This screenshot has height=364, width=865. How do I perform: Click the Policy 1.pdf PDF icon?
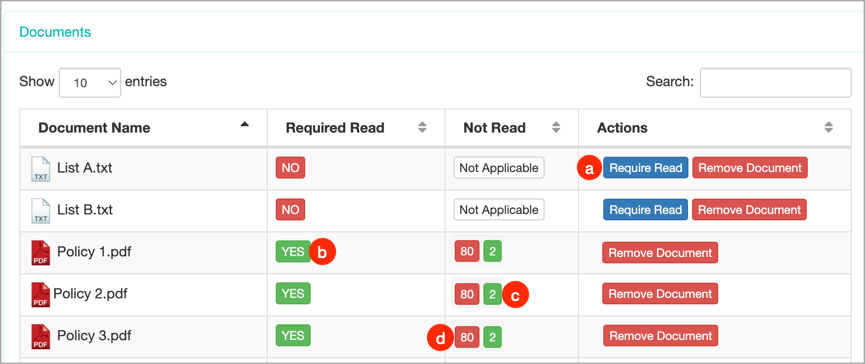pyautogui.click(x=40, y=253)
